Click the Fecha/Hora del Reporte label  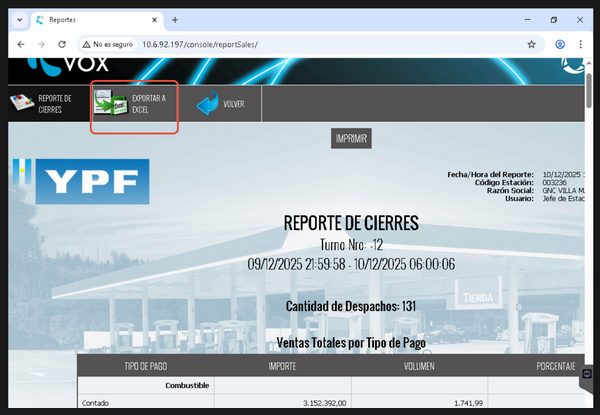click(x=491, y=174)
